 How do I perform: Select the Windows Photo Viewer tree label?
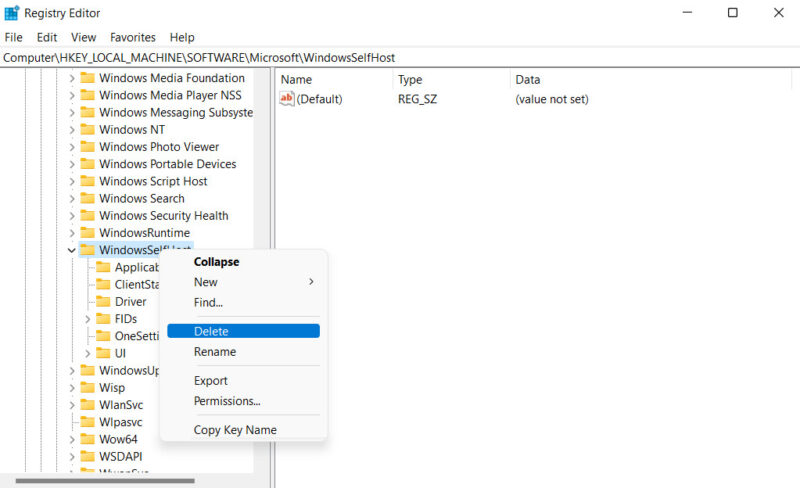pyautogui.click(x=159, y=147)
